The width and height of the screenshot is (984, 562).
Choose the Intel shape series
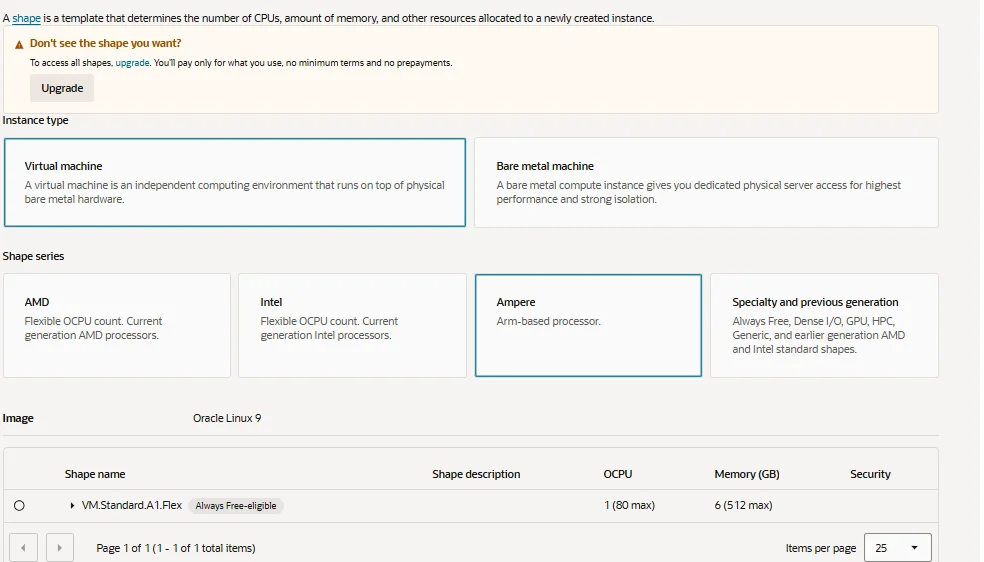352,325
